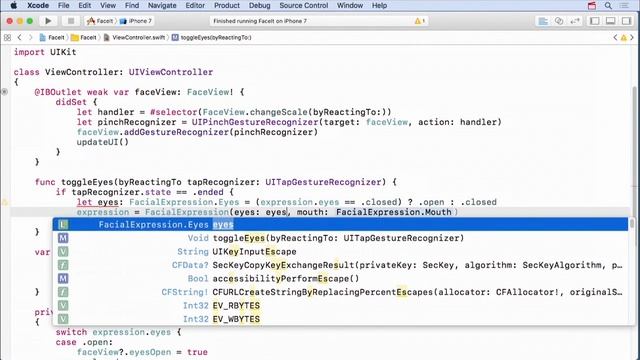
Task: Click the jump bar warning icon
Action: point(624,38)
